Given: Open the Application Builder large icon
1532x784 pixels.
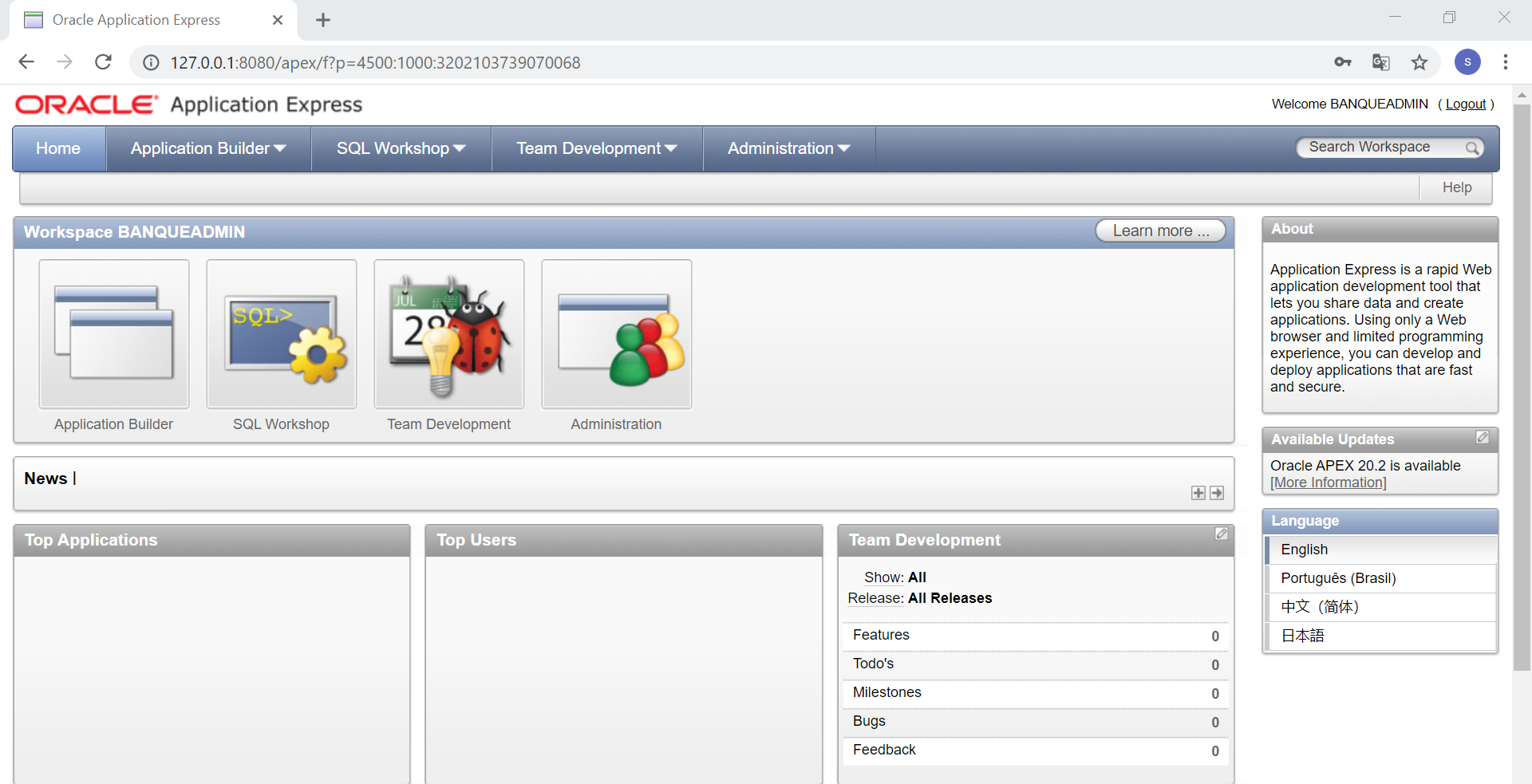Looking at the screenshot, I should point(114,334).
